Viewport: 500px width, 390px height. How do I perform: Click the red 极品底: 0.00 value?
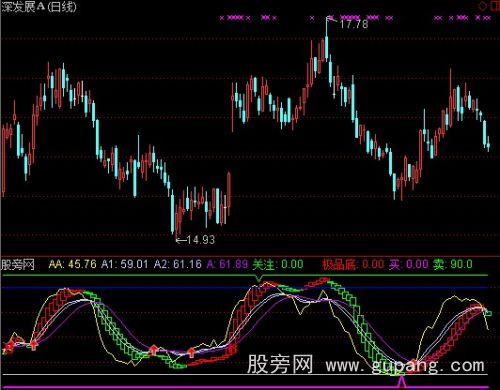353,264
